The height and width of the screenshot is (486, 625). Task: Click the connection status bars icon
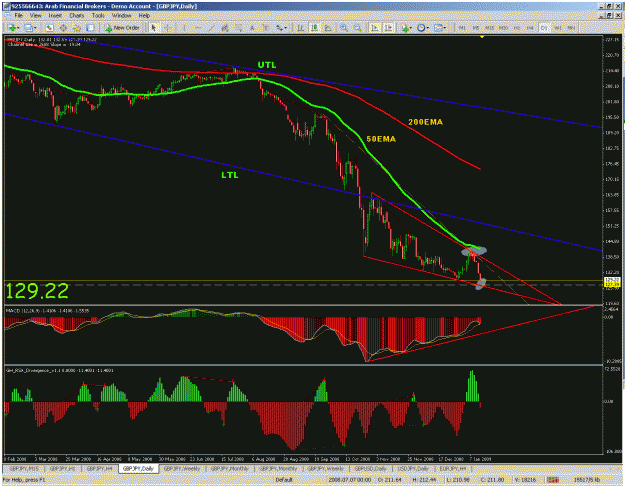click(552, 480)
